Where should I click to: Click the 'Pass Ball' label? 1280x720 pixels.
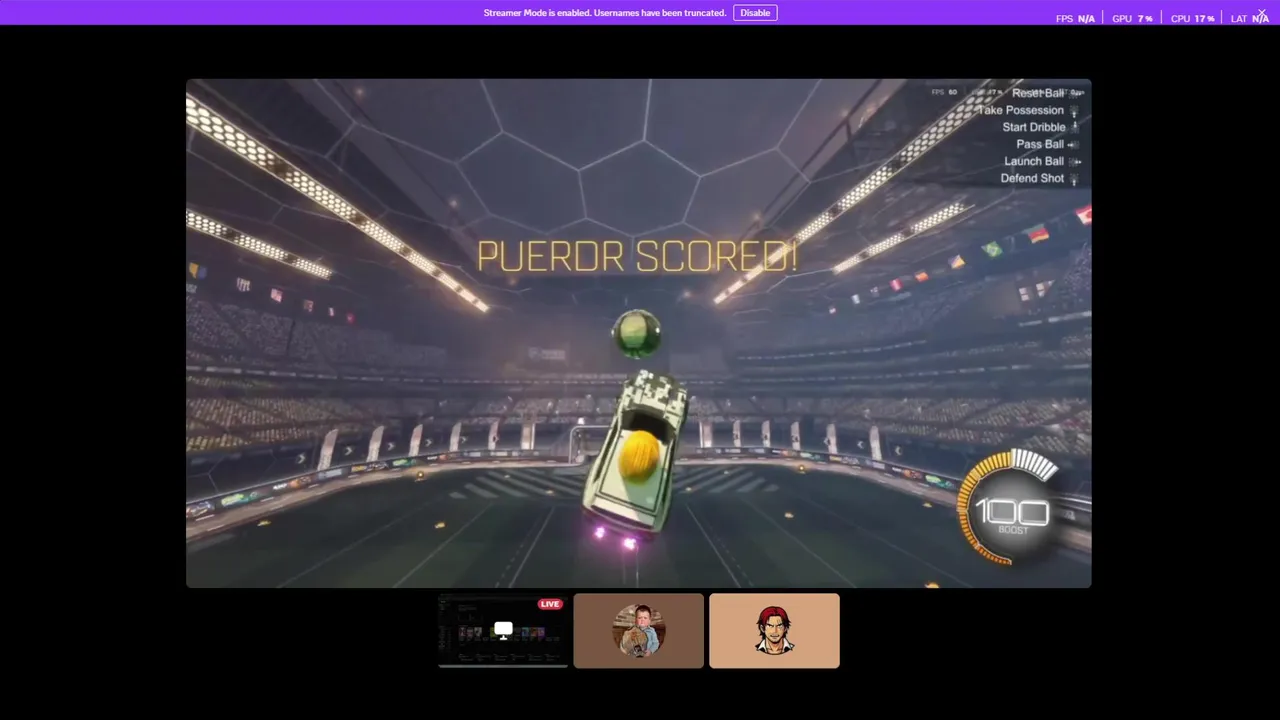tap(1040, 144)
